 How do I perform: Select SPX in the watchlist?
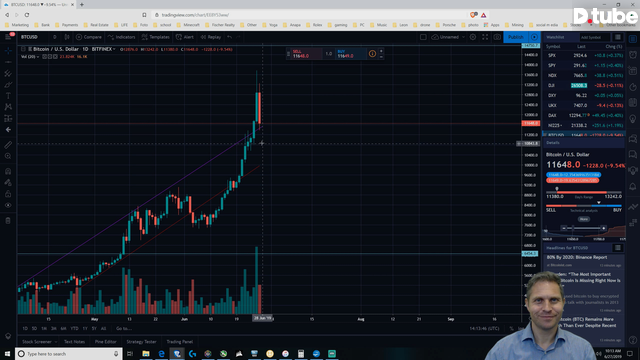(584, 55)
